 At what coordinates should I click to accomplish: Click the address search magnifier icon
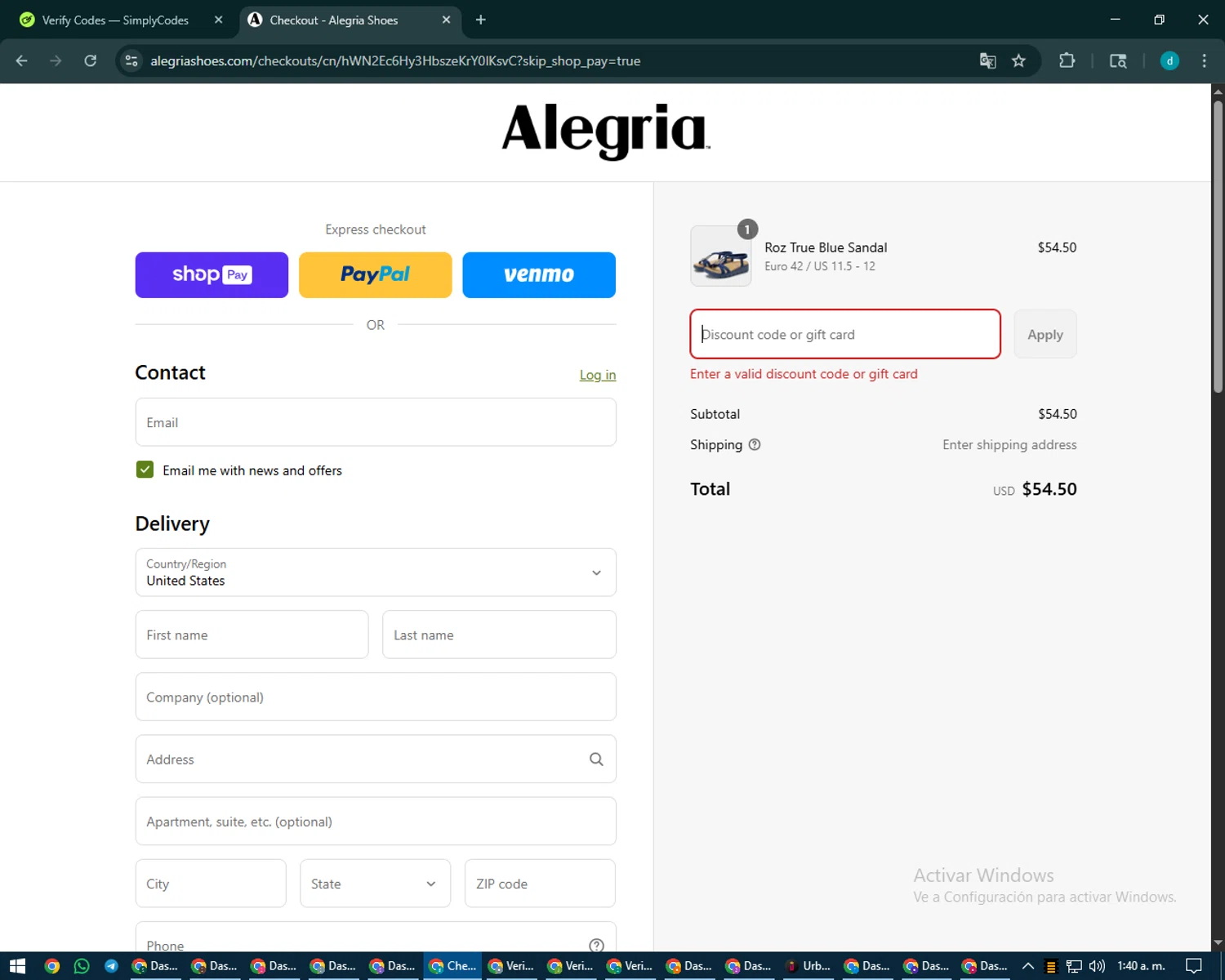pyautogui.click(x=596, y=759)
